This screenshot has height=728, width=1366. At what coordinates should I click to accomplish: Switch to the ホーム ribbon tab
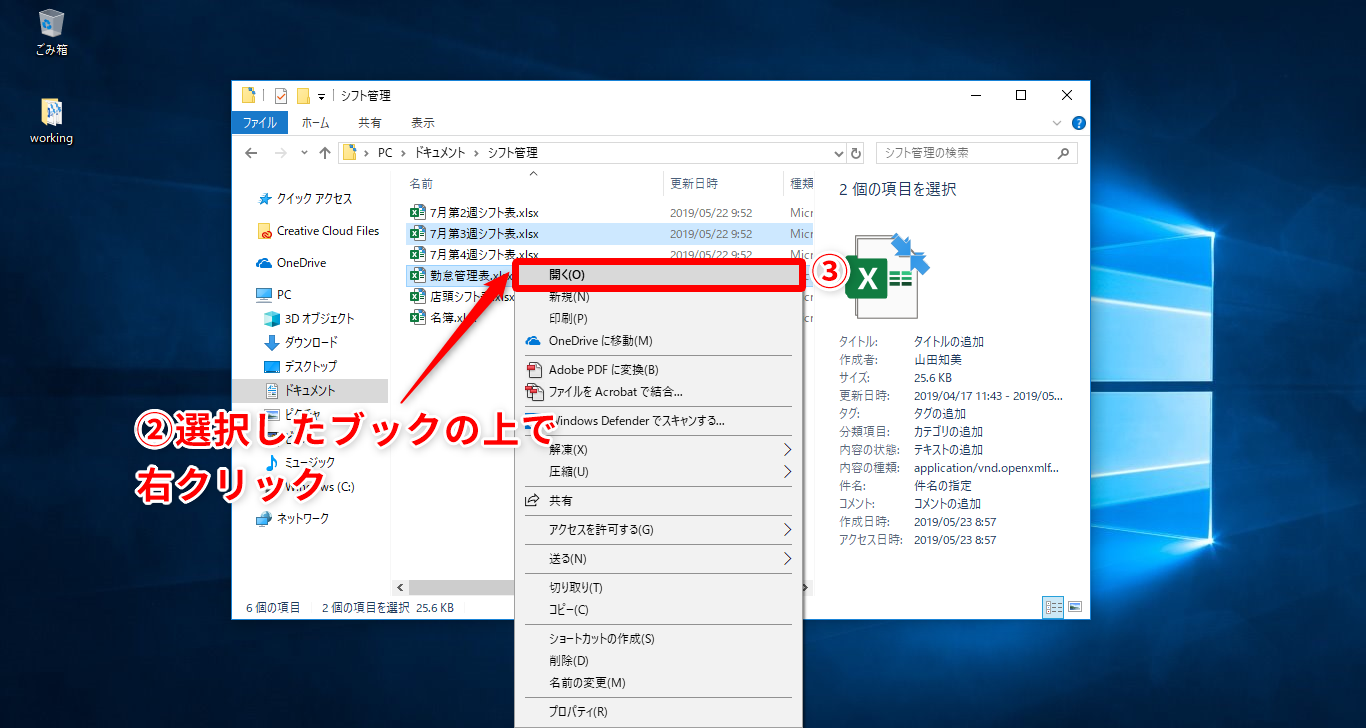click(x=315, y=123)
